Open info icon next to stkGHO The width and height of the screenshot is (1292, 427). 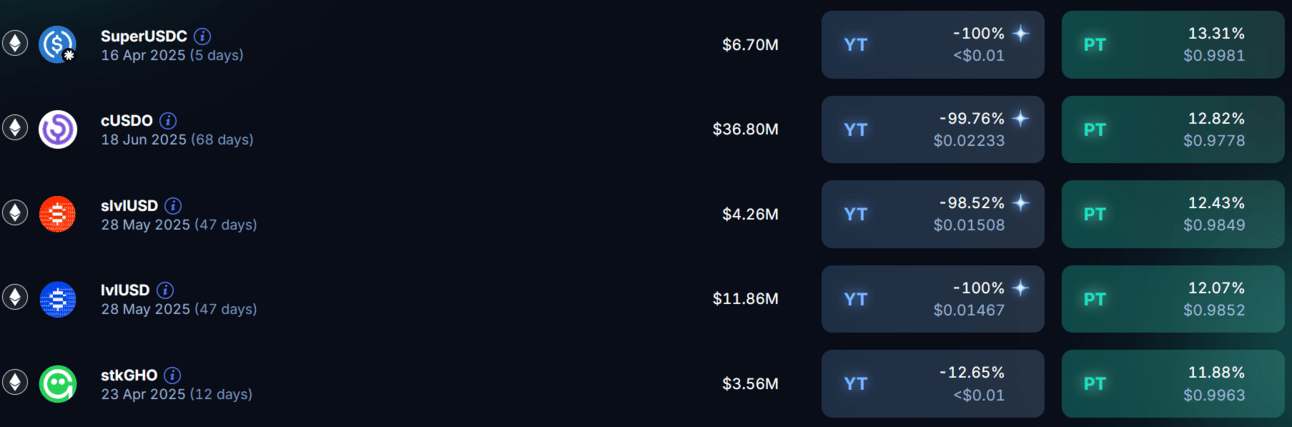click(173, 376)
